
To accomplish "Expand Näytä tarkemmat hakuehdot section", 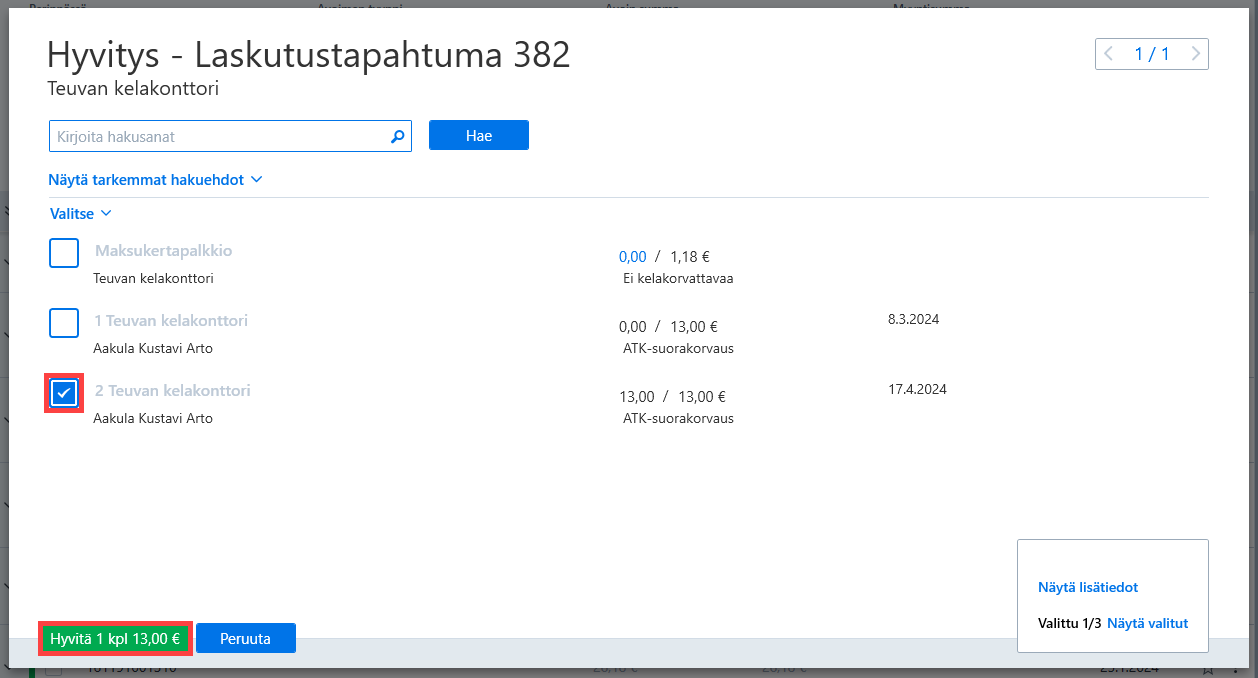I will (146, 180).
